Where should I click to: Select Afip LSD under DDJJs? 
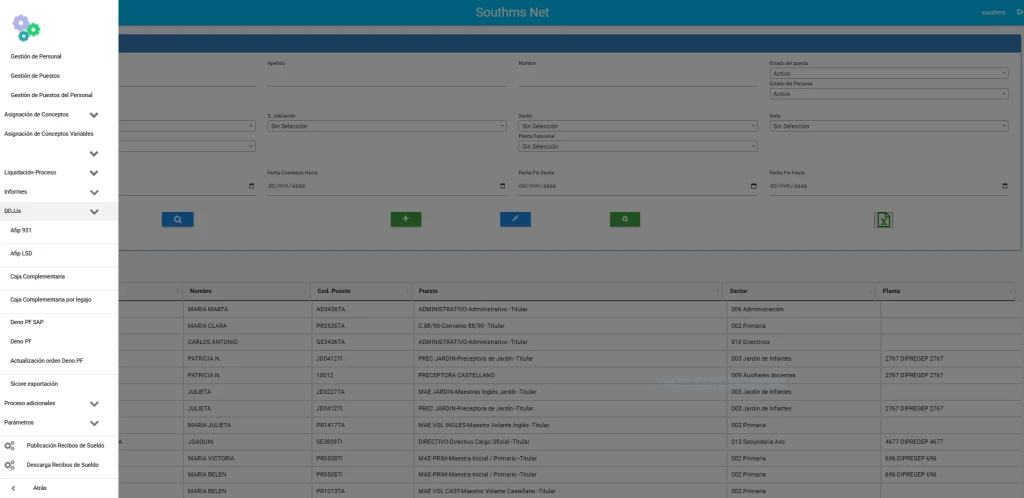[x=22, y=253]
